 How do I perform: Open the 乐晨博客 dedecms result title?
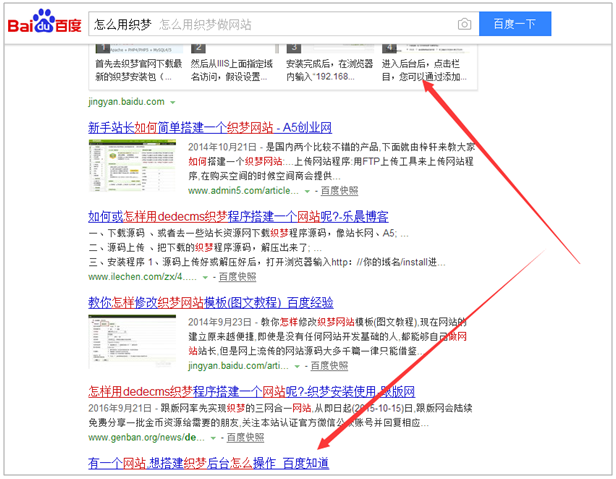(238, 216)
